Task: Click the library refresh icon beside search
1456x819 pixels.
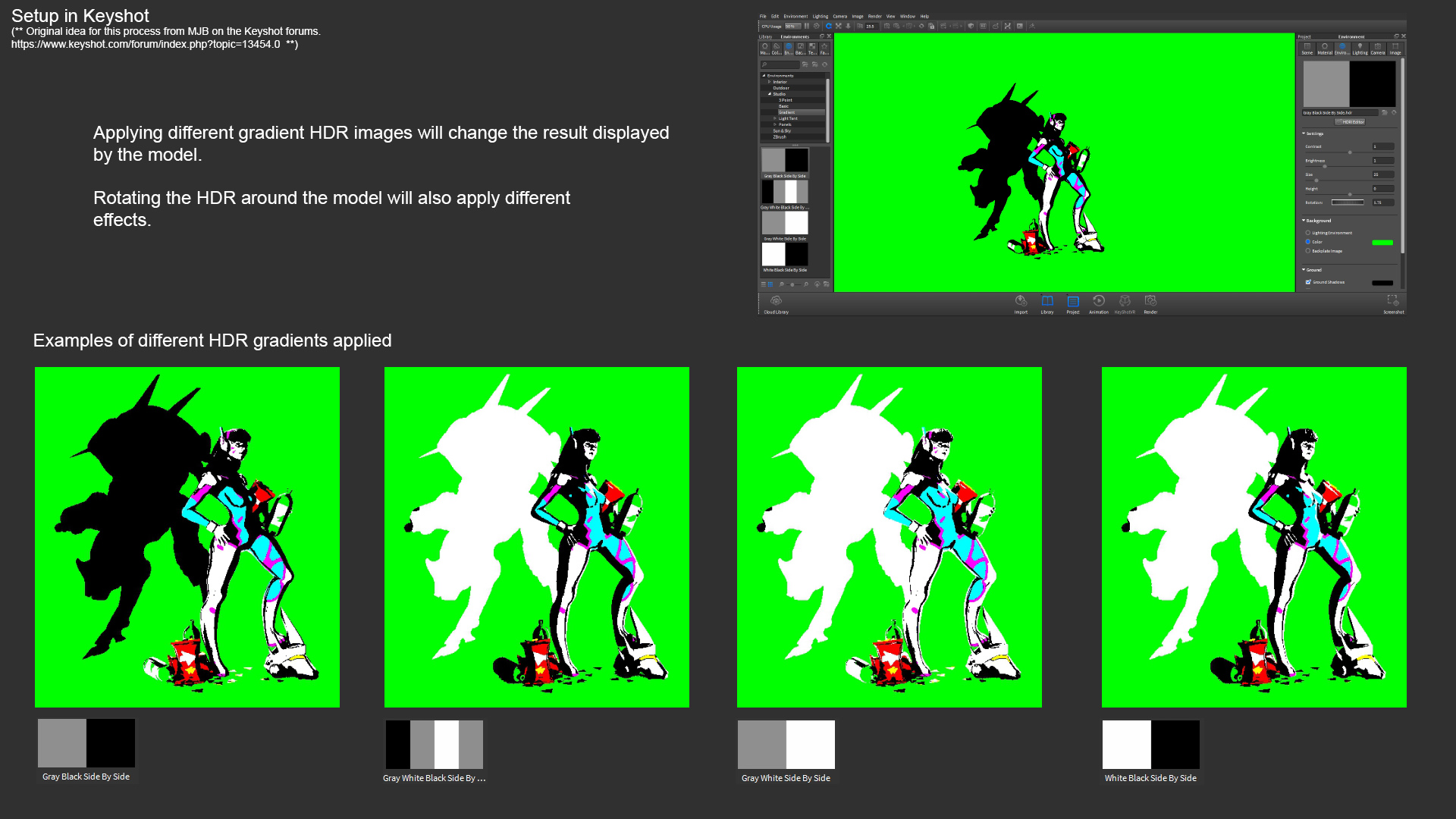Action: tap(825, 64)
